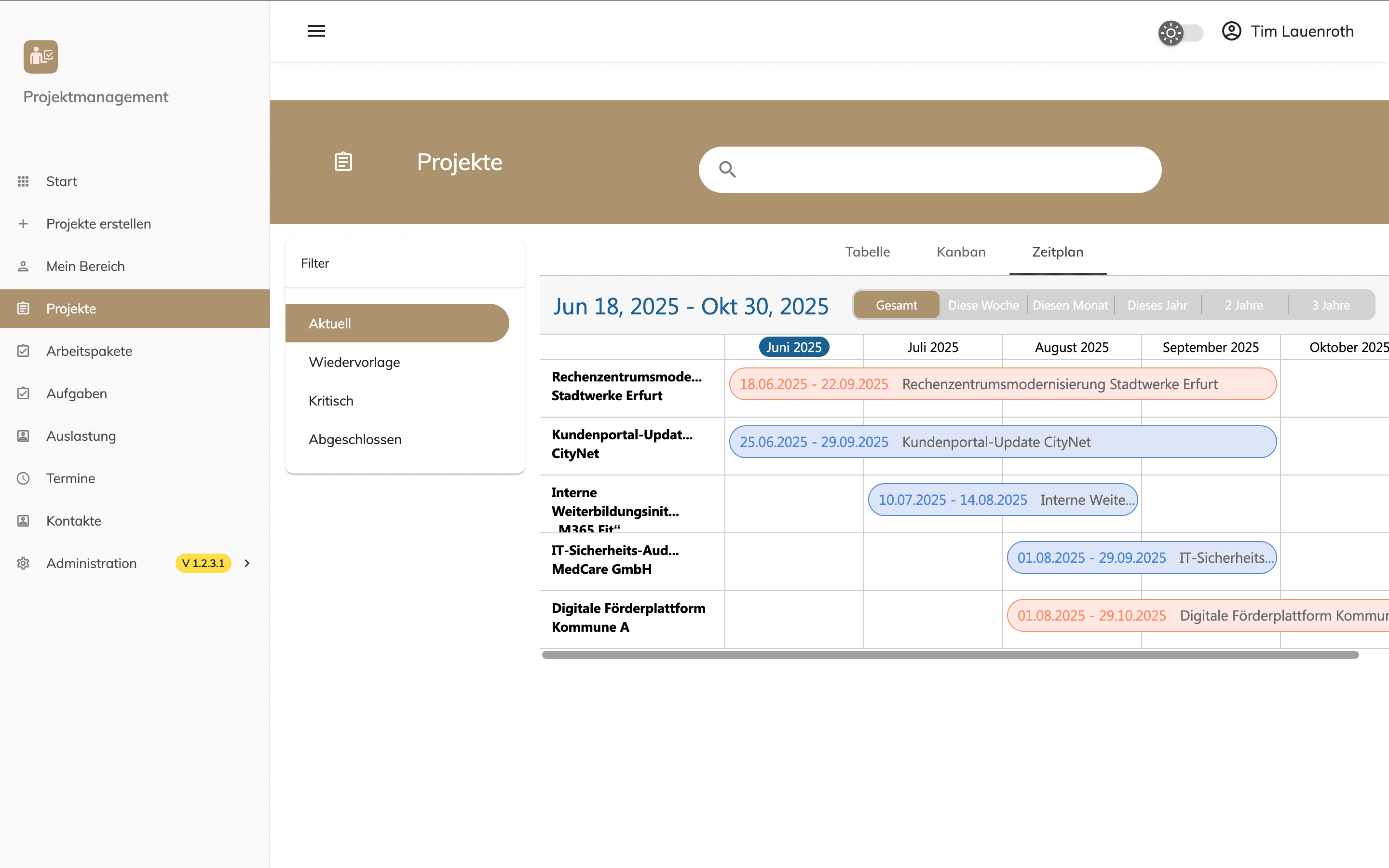Open the IT-Sicherheits... timeline bar
The height and width of the screenshot is (868, 1389).
click(1142, 557)
